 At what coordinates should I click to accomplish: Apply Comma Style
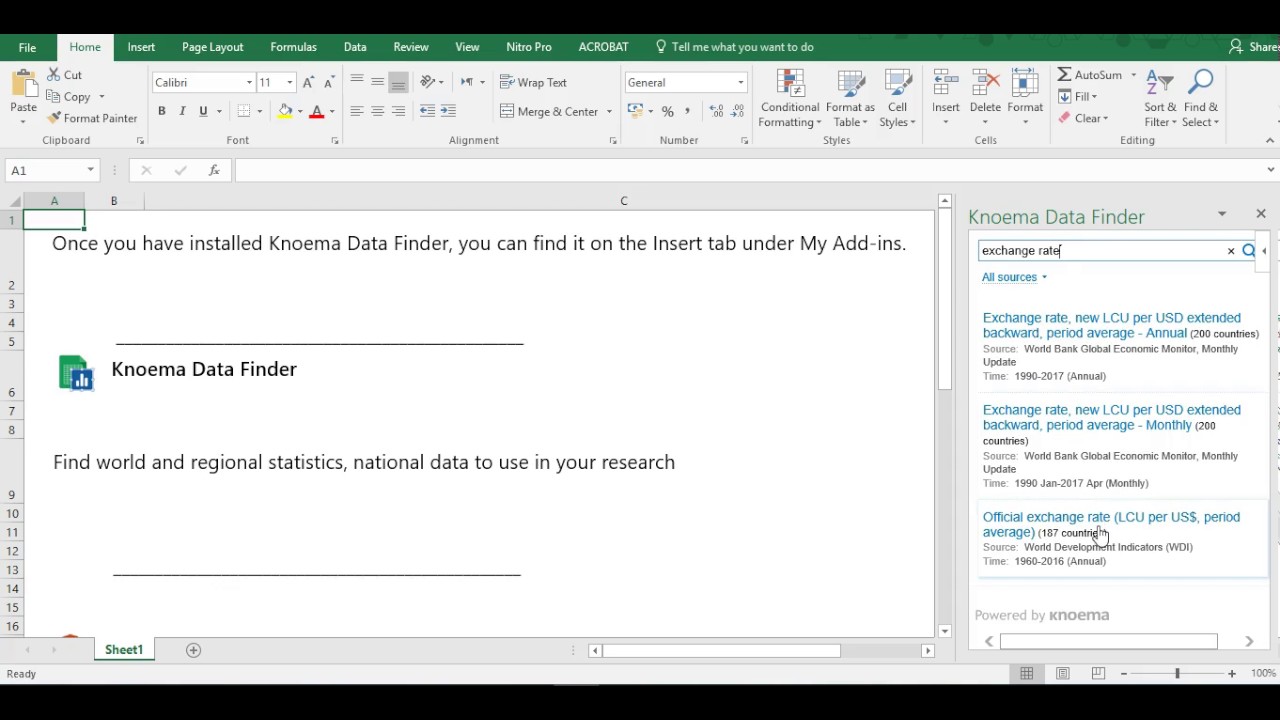click(x=687, y=111)
